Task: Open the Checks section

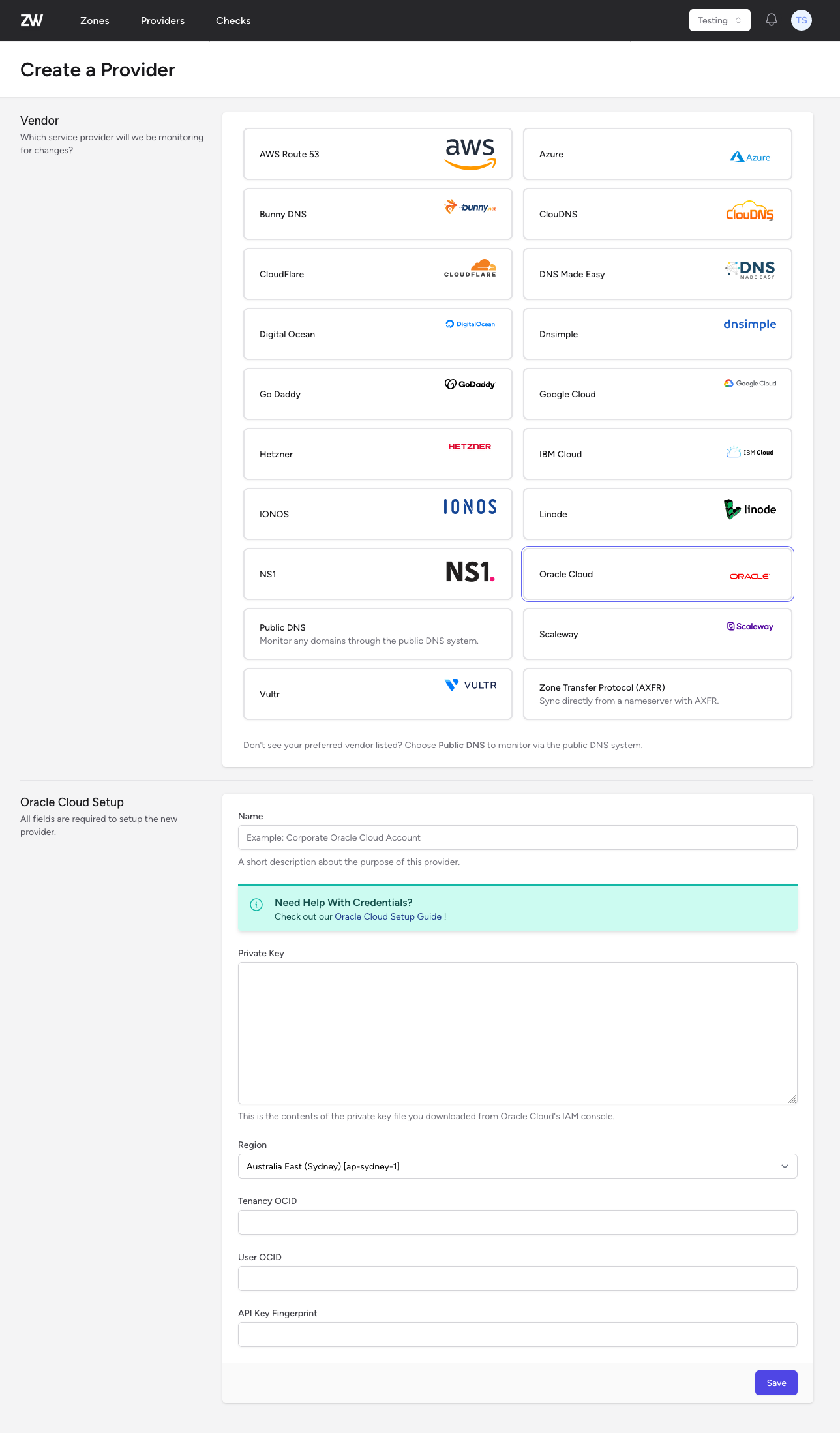Action: pyautogui.click(x=233, y=20)
